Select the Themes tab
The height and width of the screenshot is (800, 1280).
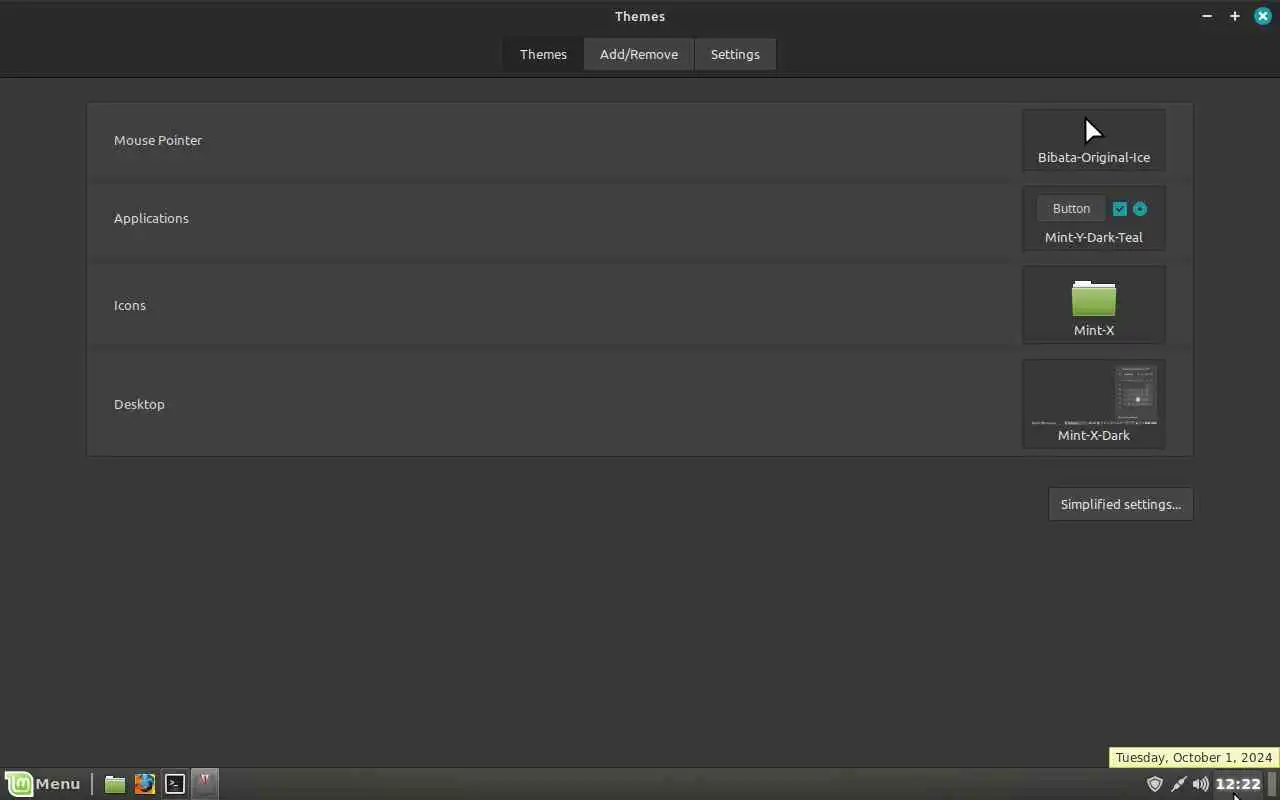coord(543,54)
